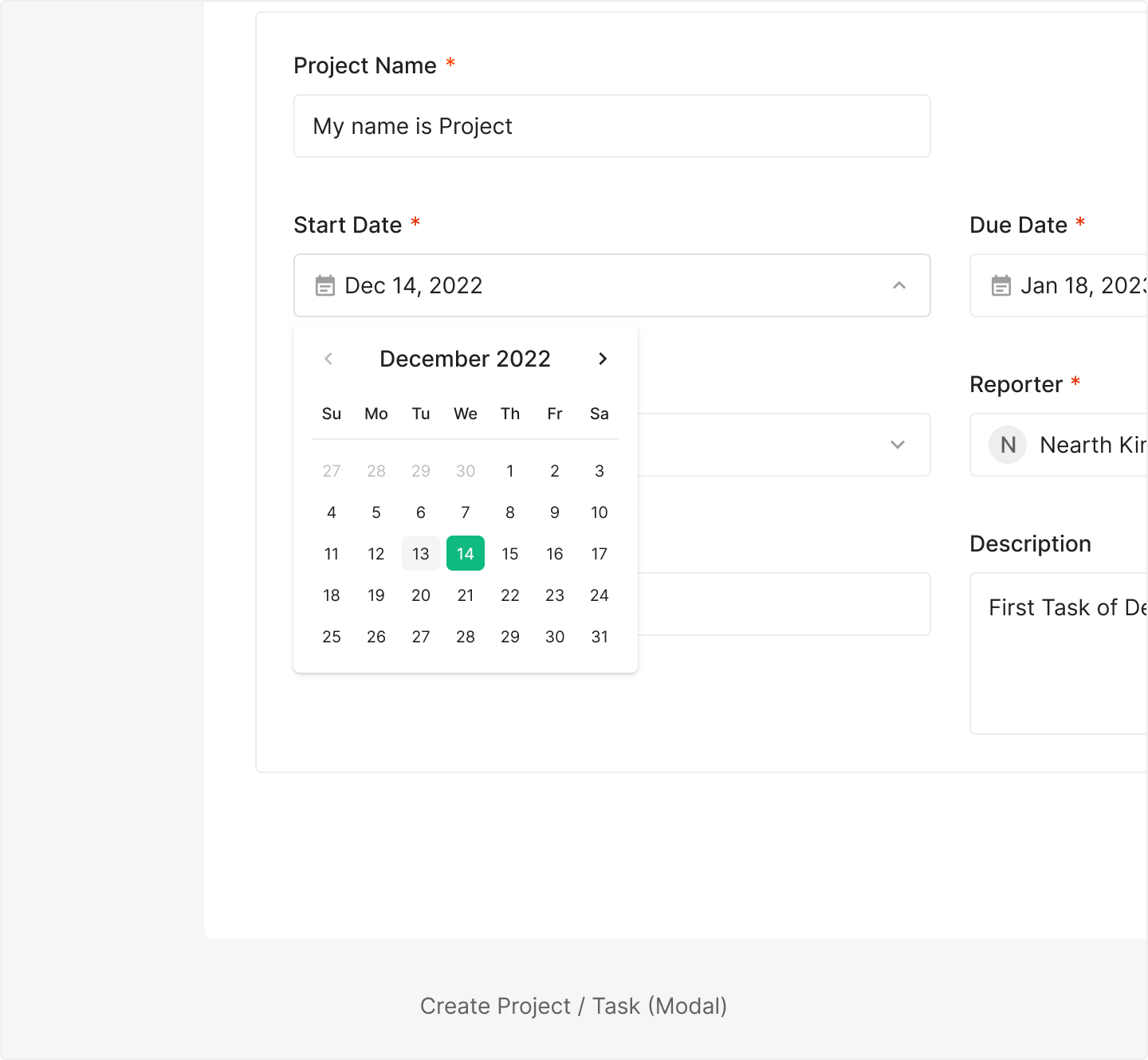Pick the greyed November 30 date

pos(466,471)
